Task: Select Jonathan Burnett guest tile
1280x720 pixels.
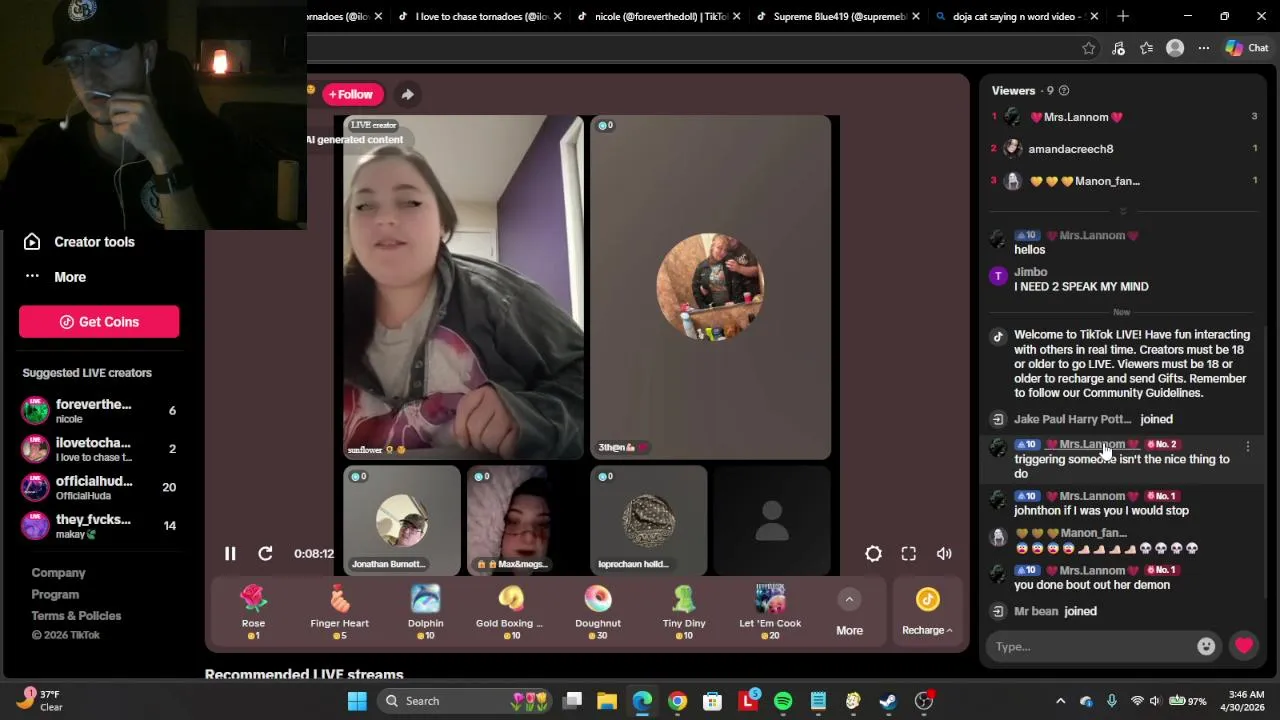Action: [402, 520]
